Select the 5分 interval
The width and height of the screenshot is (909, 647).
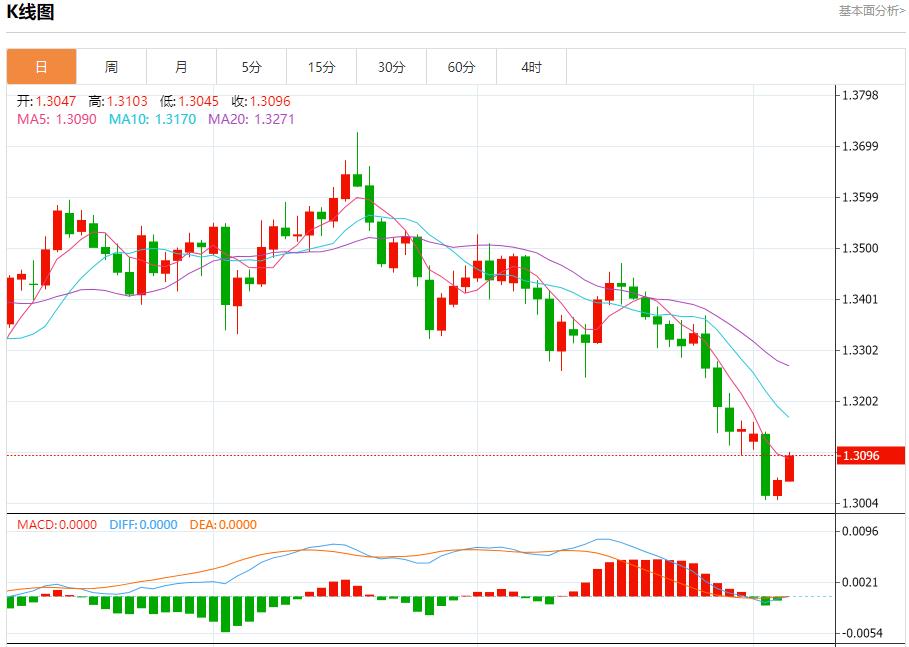click(252, 66)
